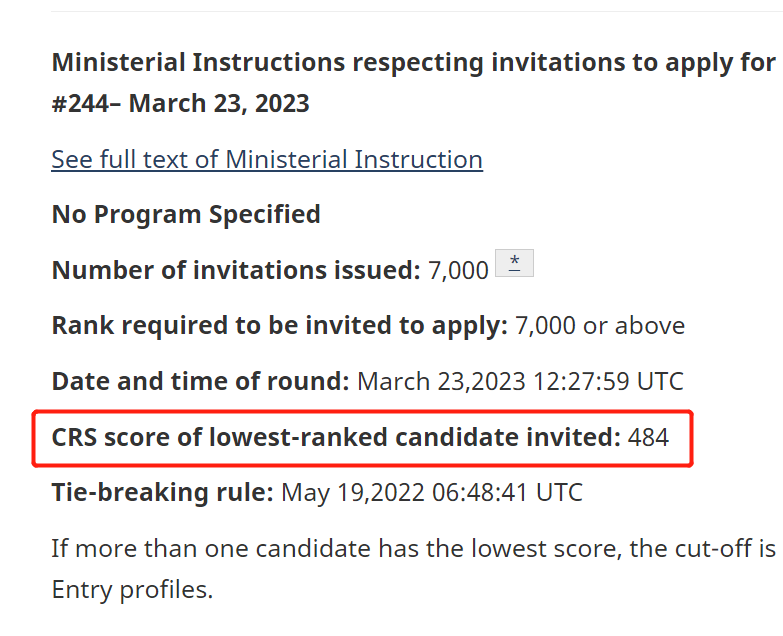
Task: Click the asterisk footnote button beside 7,000
Action: coord(514,263)
